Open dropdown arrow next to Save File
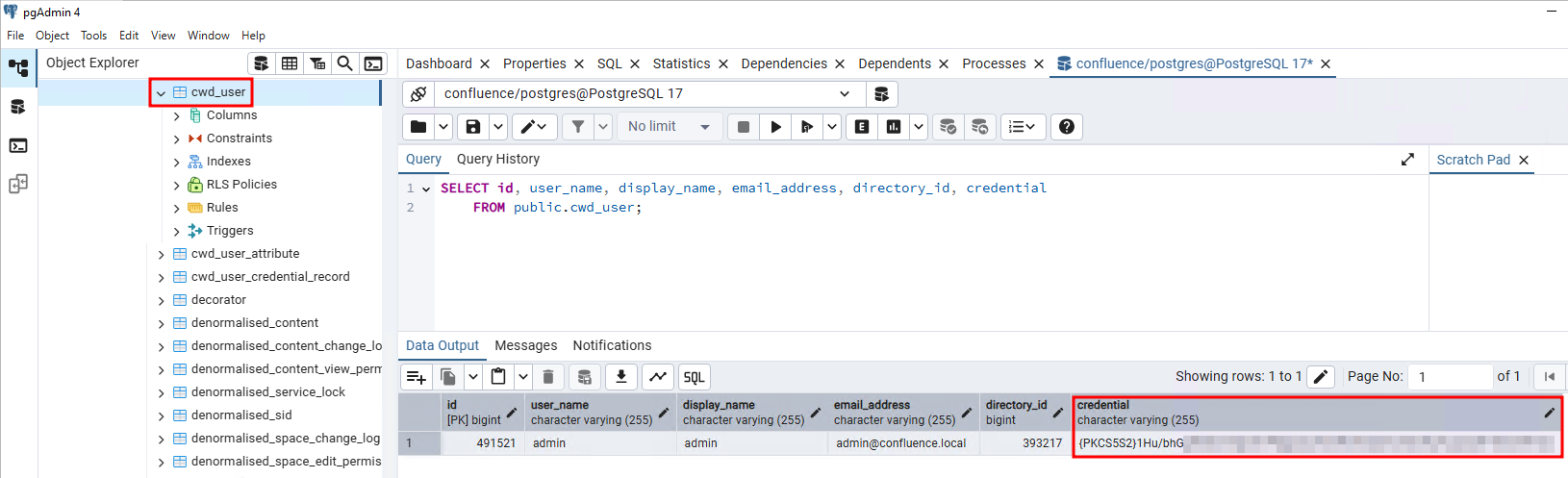Screen dimensions: 1568x478 point(498,126)
